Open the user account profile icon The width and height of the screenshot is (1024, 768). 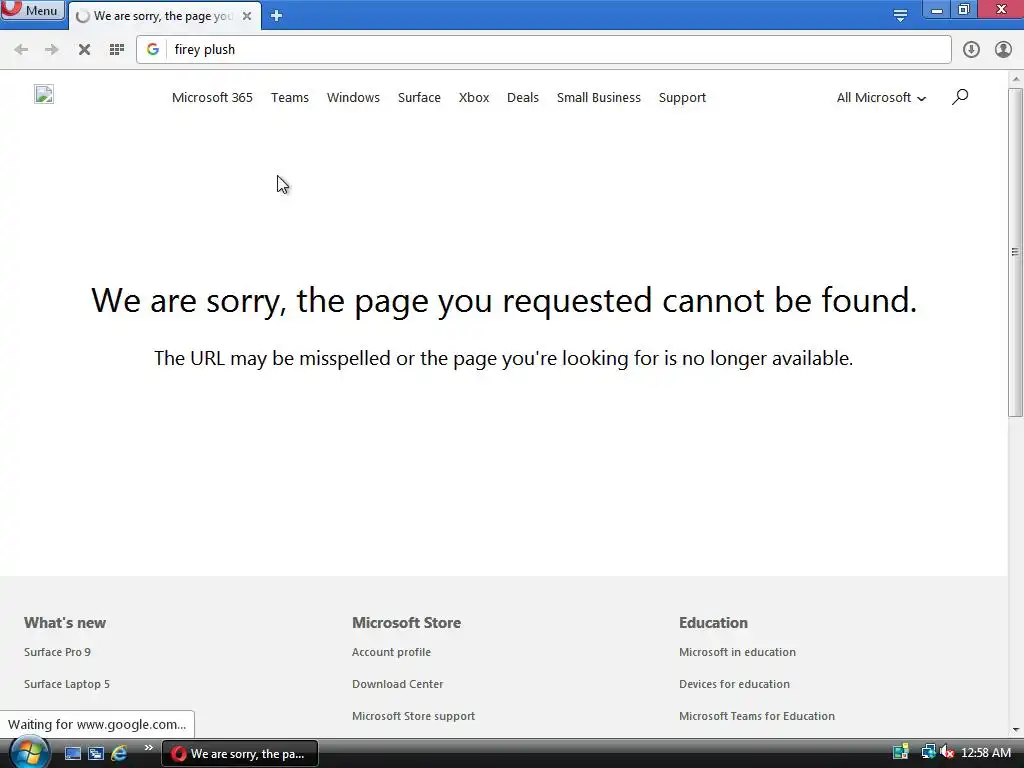1003,50
